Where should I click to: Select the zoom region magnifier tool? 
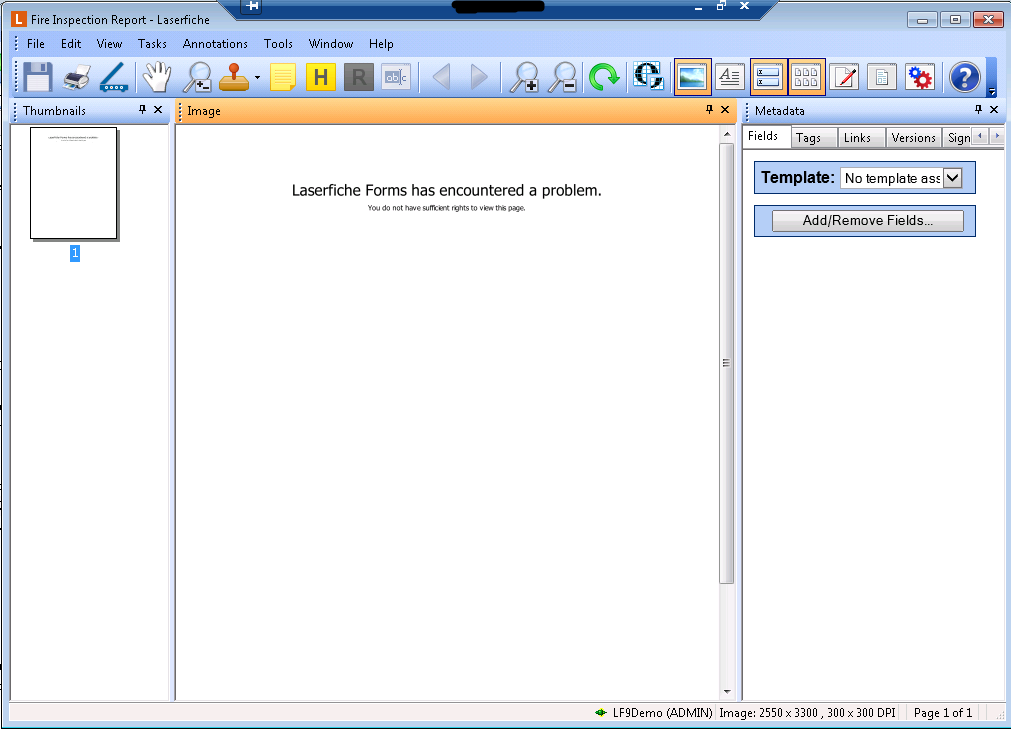click(x=197, y=77)
